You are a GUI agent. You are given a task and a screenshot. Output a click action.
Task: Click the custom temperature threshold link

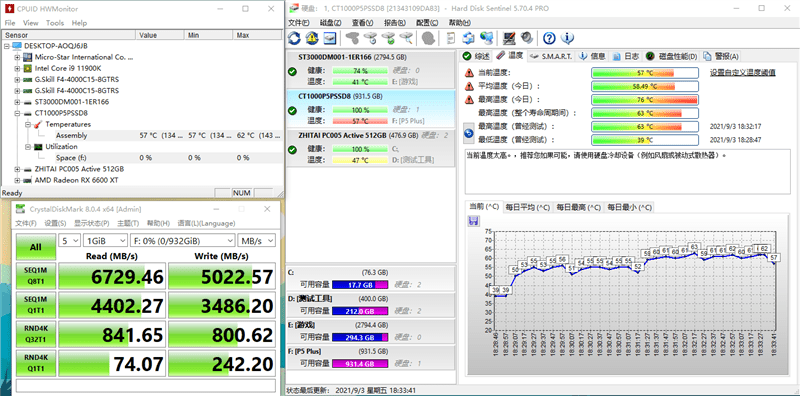pyautogui.click(x=743, y=73)
